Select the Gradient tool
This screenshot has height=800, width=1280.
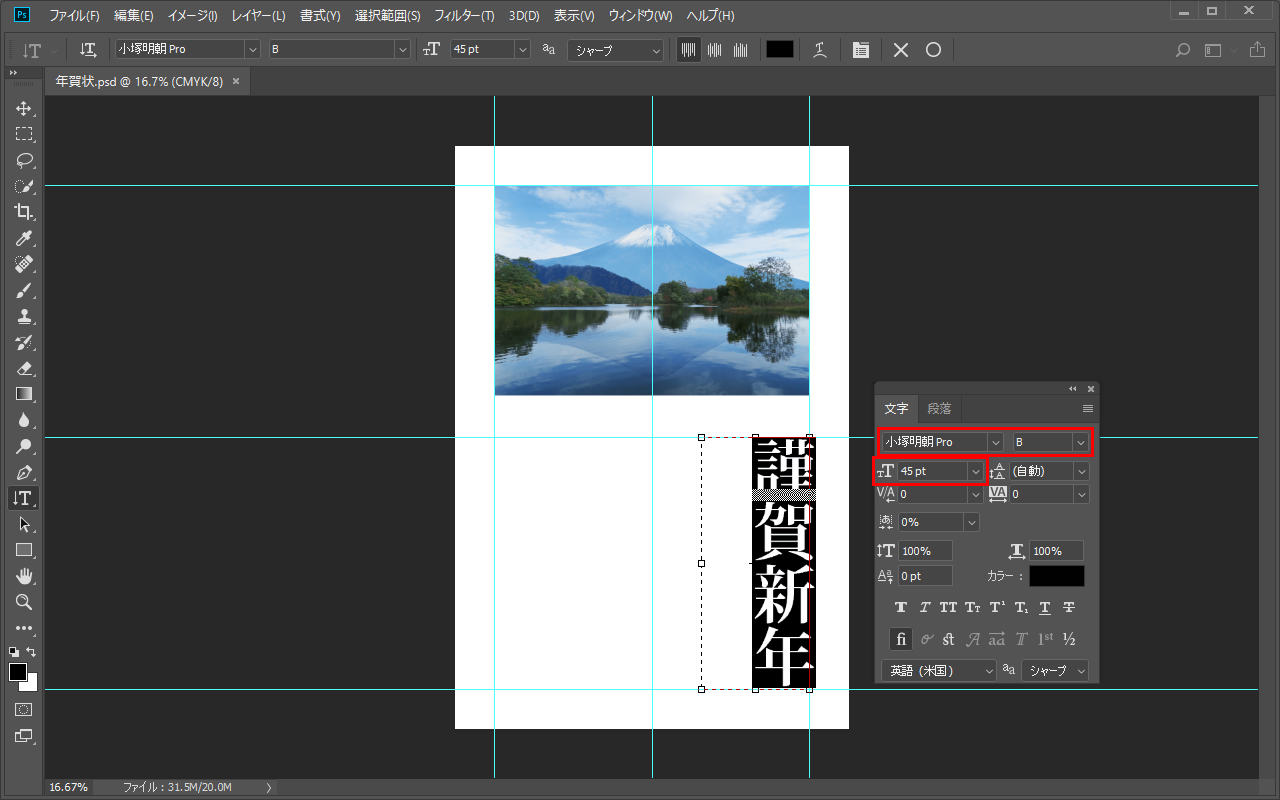coord(24,394)
